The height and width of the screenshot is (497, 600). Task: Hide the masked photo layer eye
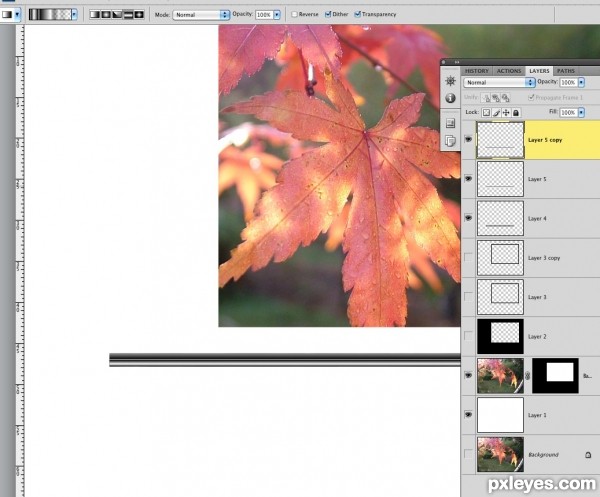(x=468, y=376)
